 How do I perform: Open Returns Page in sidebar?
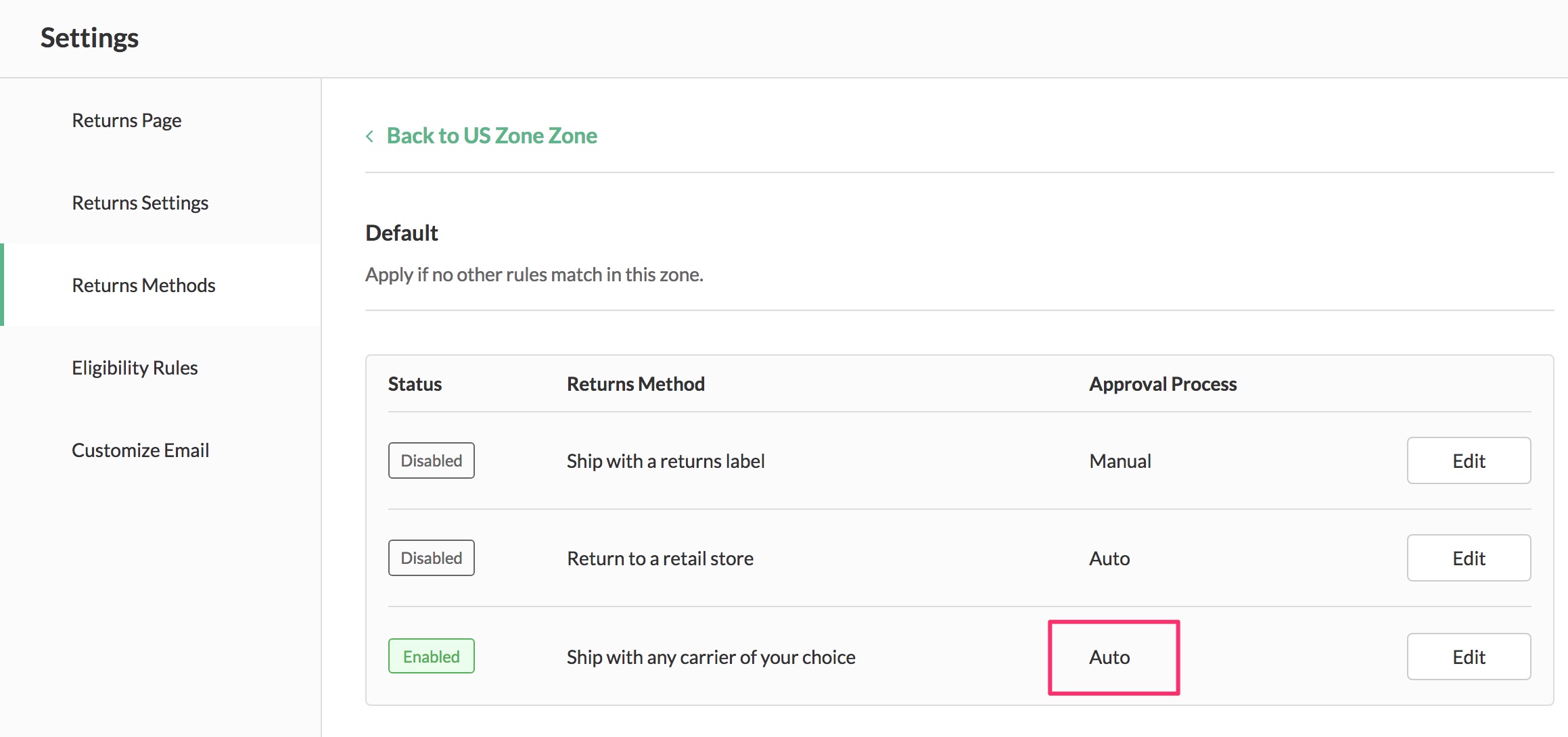126,120
